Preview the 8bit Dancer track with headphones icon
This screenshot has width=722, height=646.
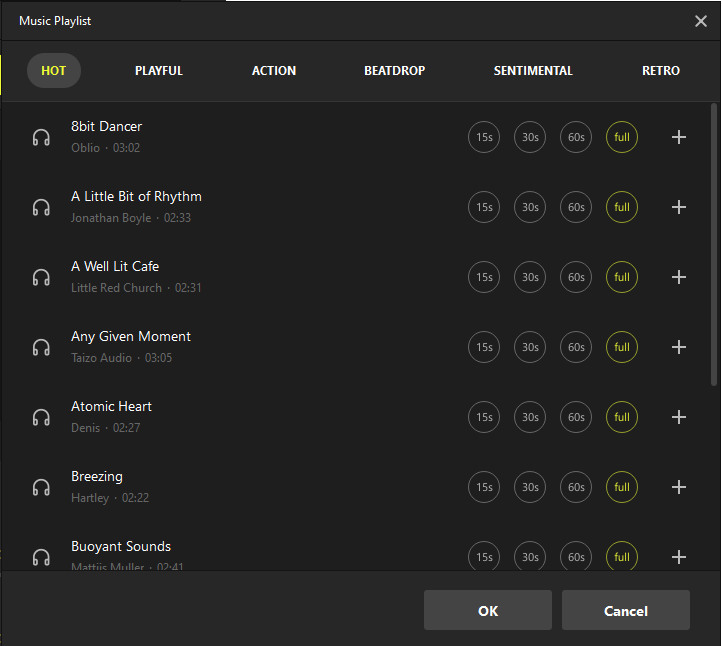point(41,137)
